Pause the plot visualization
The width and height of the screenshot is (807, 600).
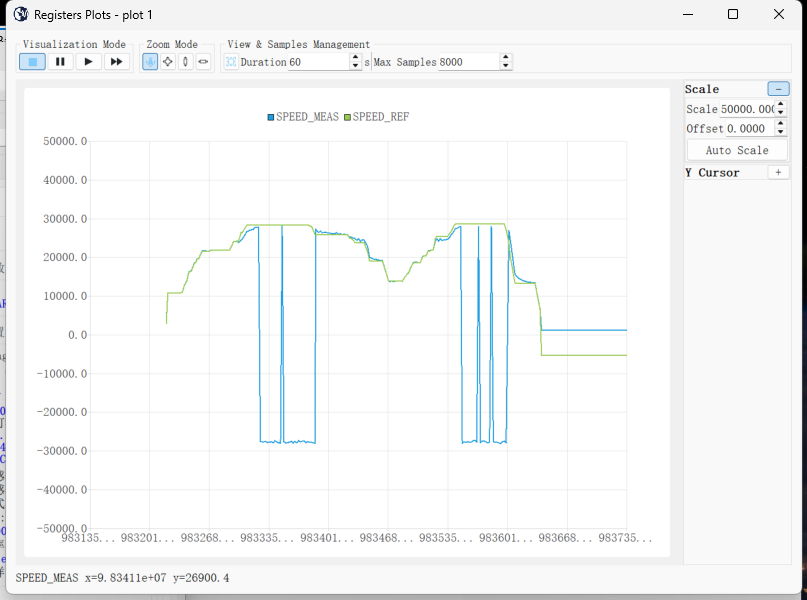[x=60, y=62]
